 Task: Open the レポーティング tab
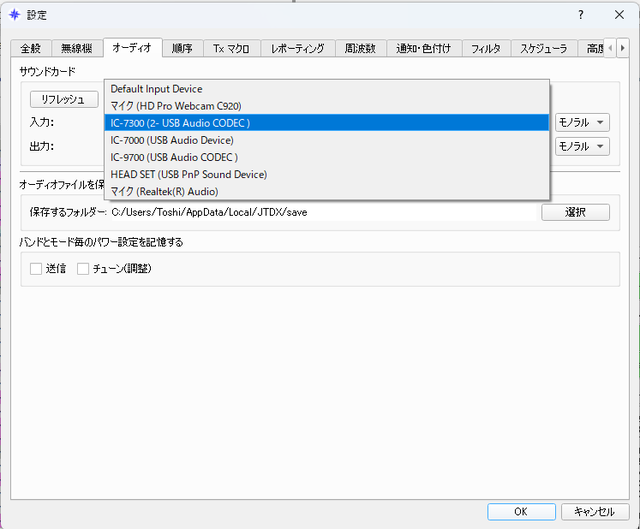(x=298, y=49)
